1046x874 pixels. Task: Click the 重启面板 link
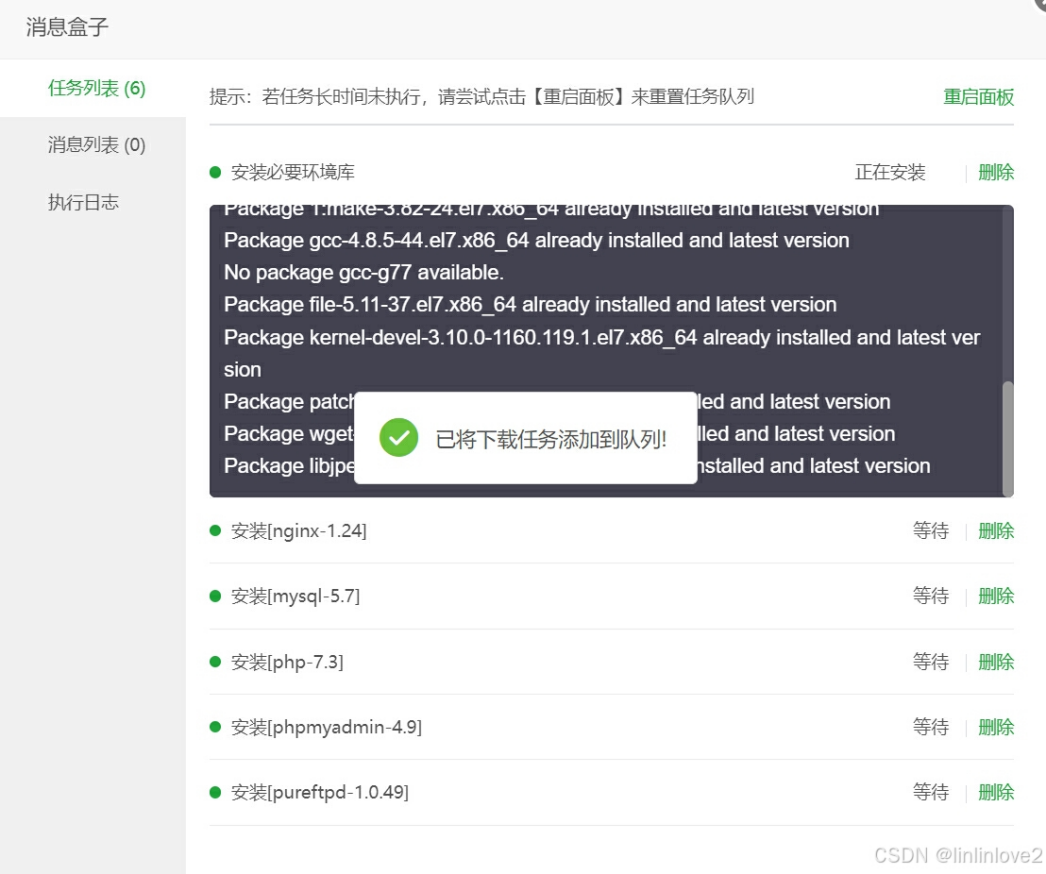[x=978, y=97]
